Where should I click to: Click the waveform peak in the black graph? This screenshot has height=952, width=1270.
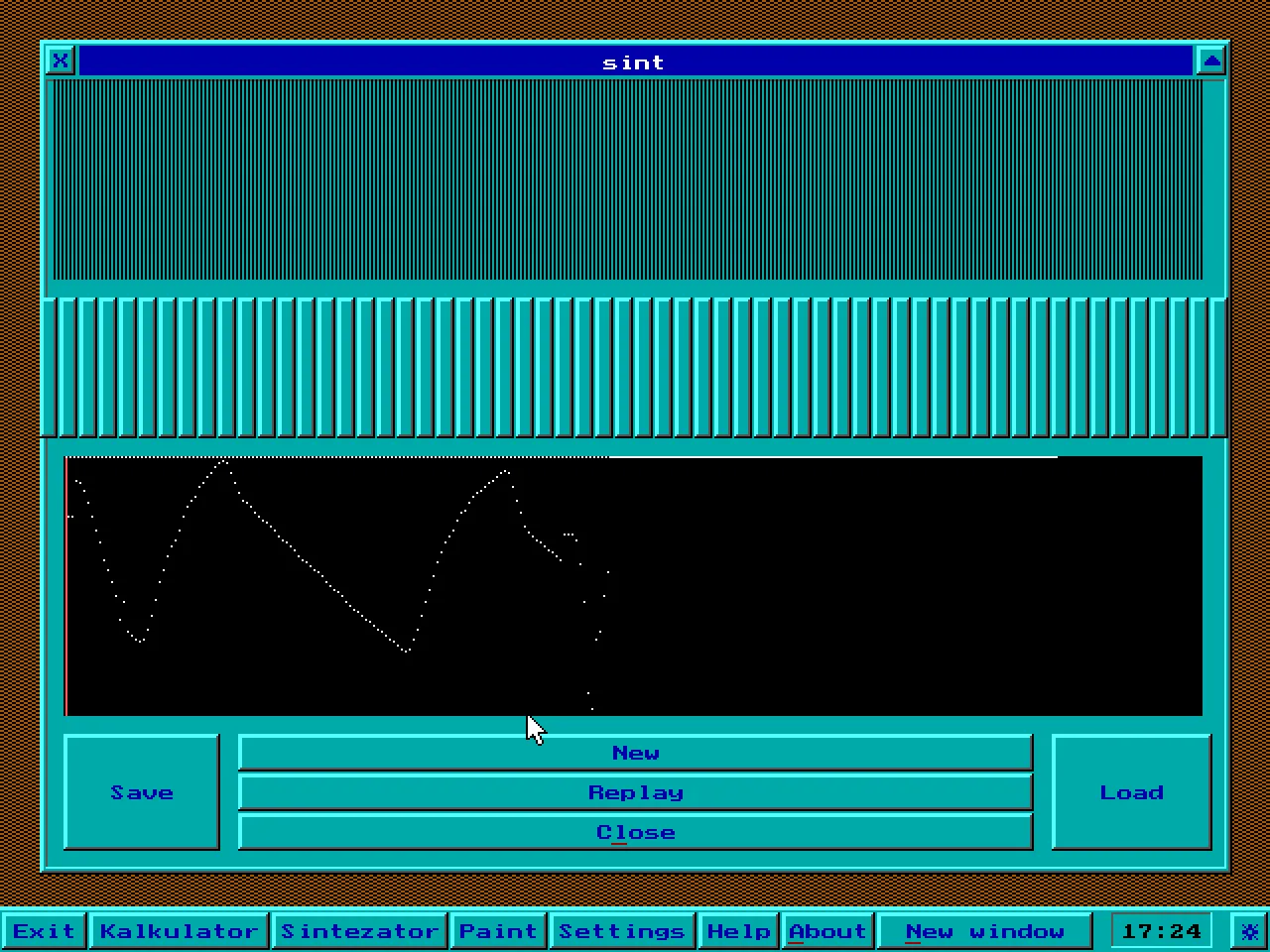click(x=224, y=461)
